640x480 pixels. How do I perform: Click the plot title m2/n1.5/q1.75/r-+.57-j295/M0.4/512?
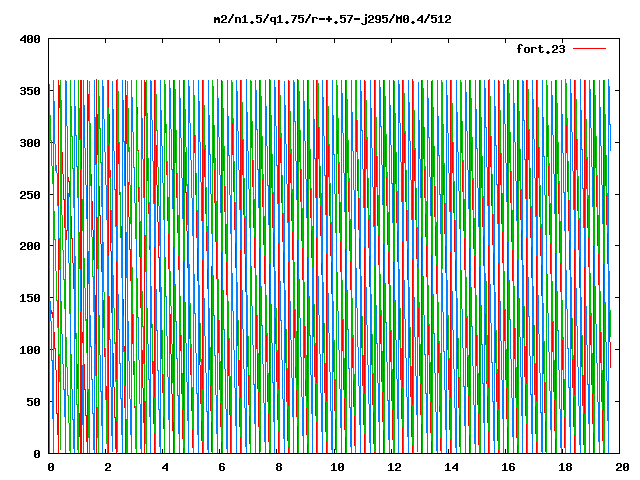click(x=333, y=19)
